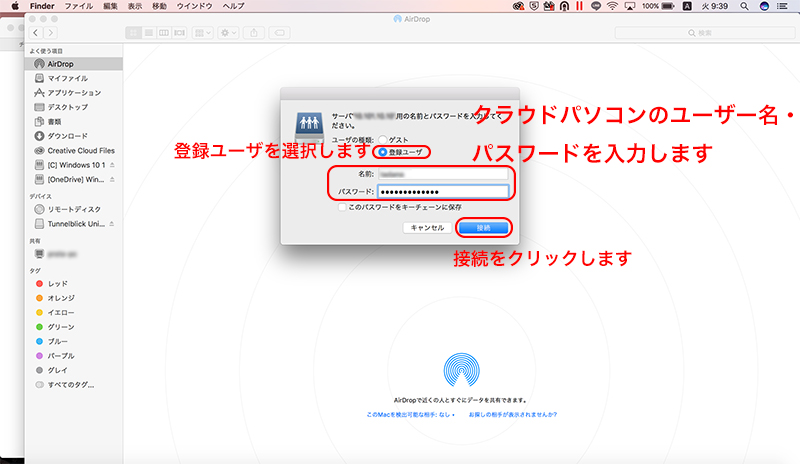Click the Spotlight search icon
Image resolution: width=800 pixels, height=464 pixels.
[x=744, y=6]
